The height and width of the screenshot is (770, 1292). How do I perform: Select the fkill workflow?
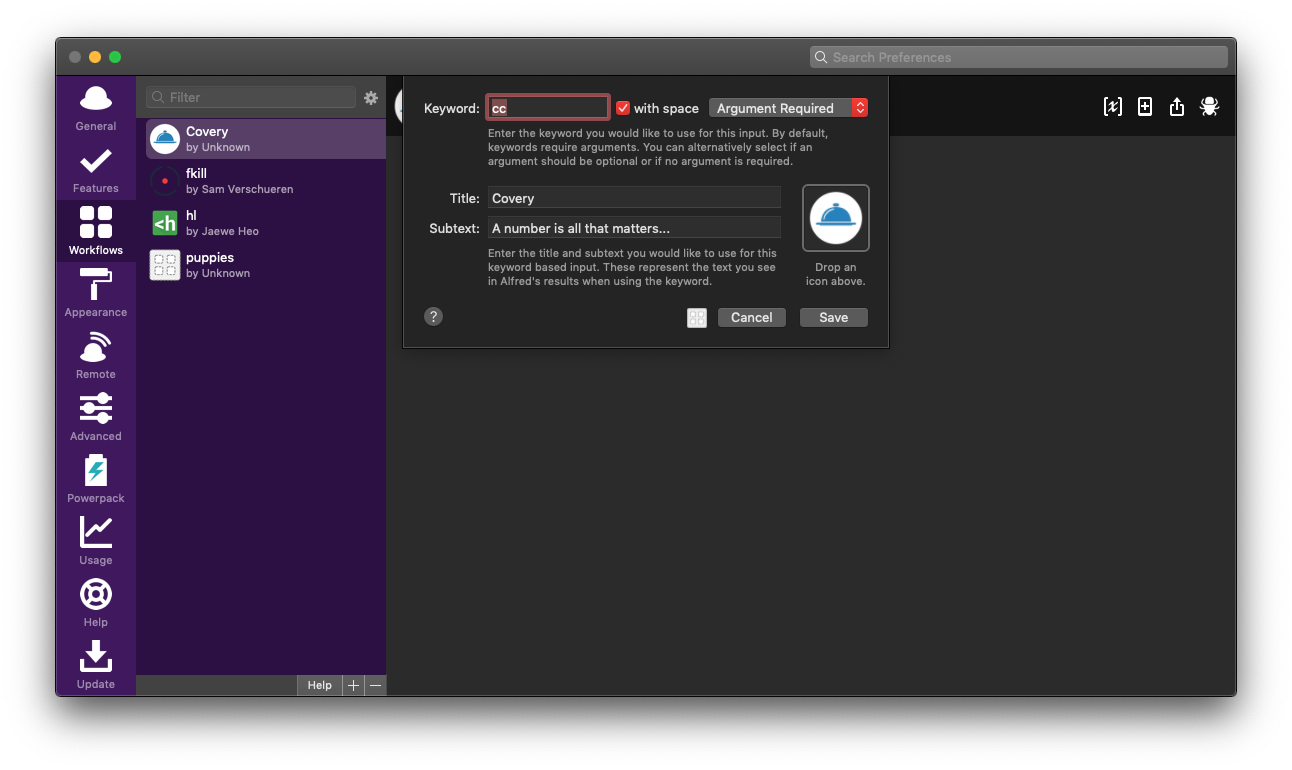[266, 181]
